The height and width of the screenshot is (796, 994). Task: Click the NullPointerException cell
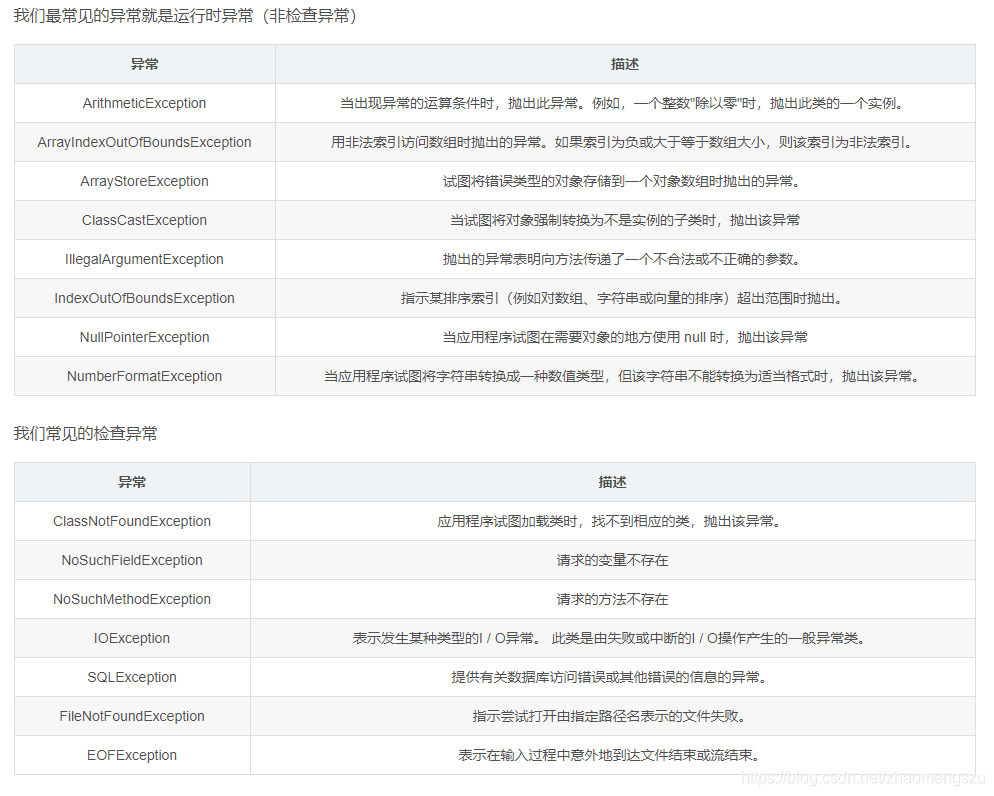(145, 337)
